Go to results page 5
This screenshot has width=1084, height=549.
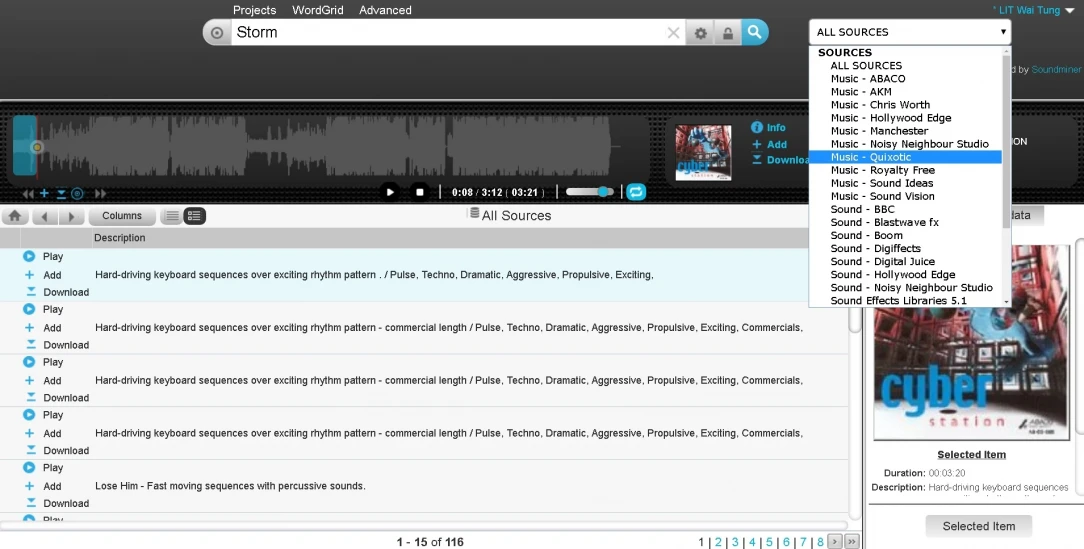click(769, 542)
